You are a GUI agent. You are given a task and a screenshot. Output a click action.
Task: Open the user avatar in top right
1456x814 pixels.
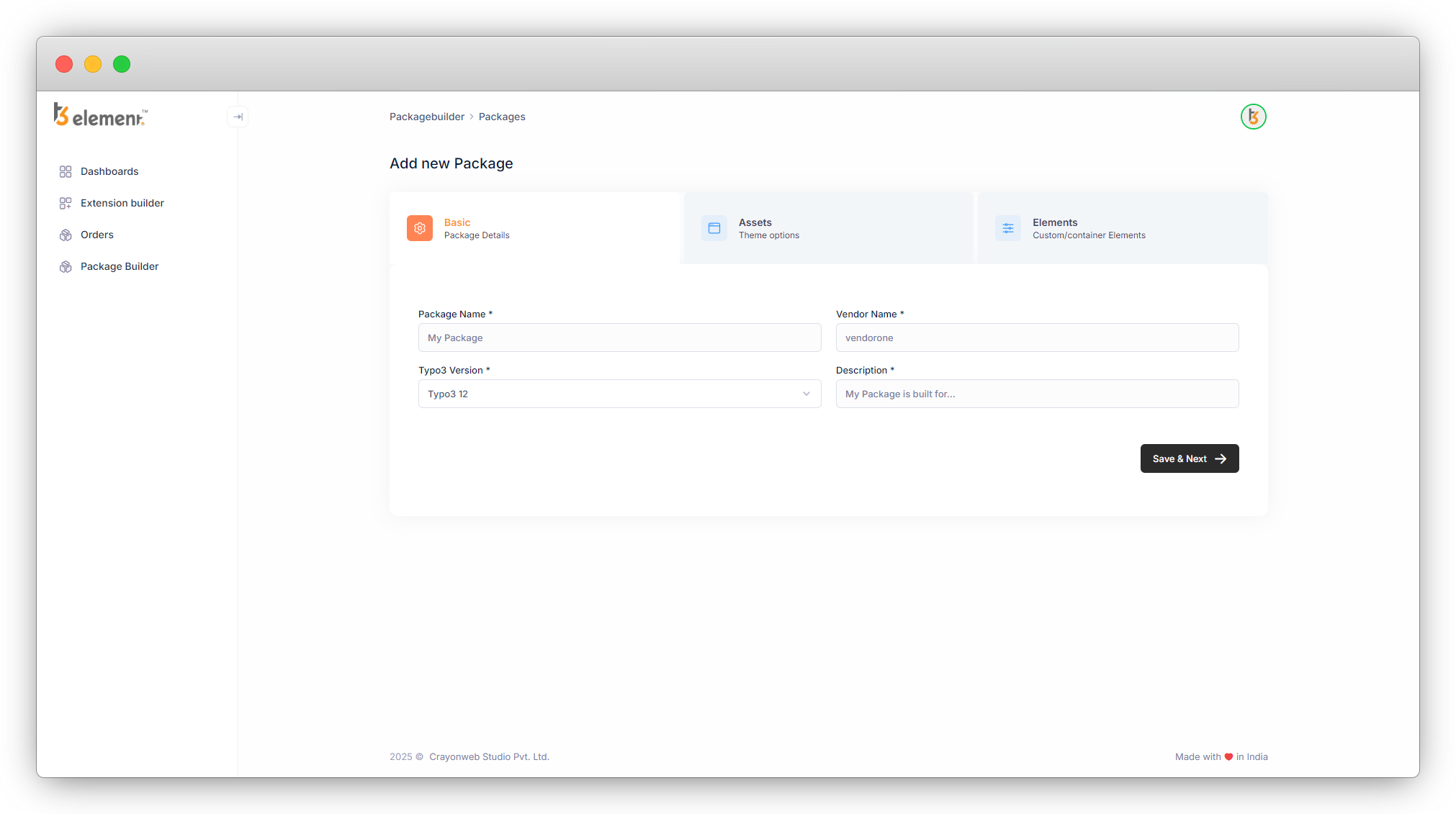[x=1253, y=117]
